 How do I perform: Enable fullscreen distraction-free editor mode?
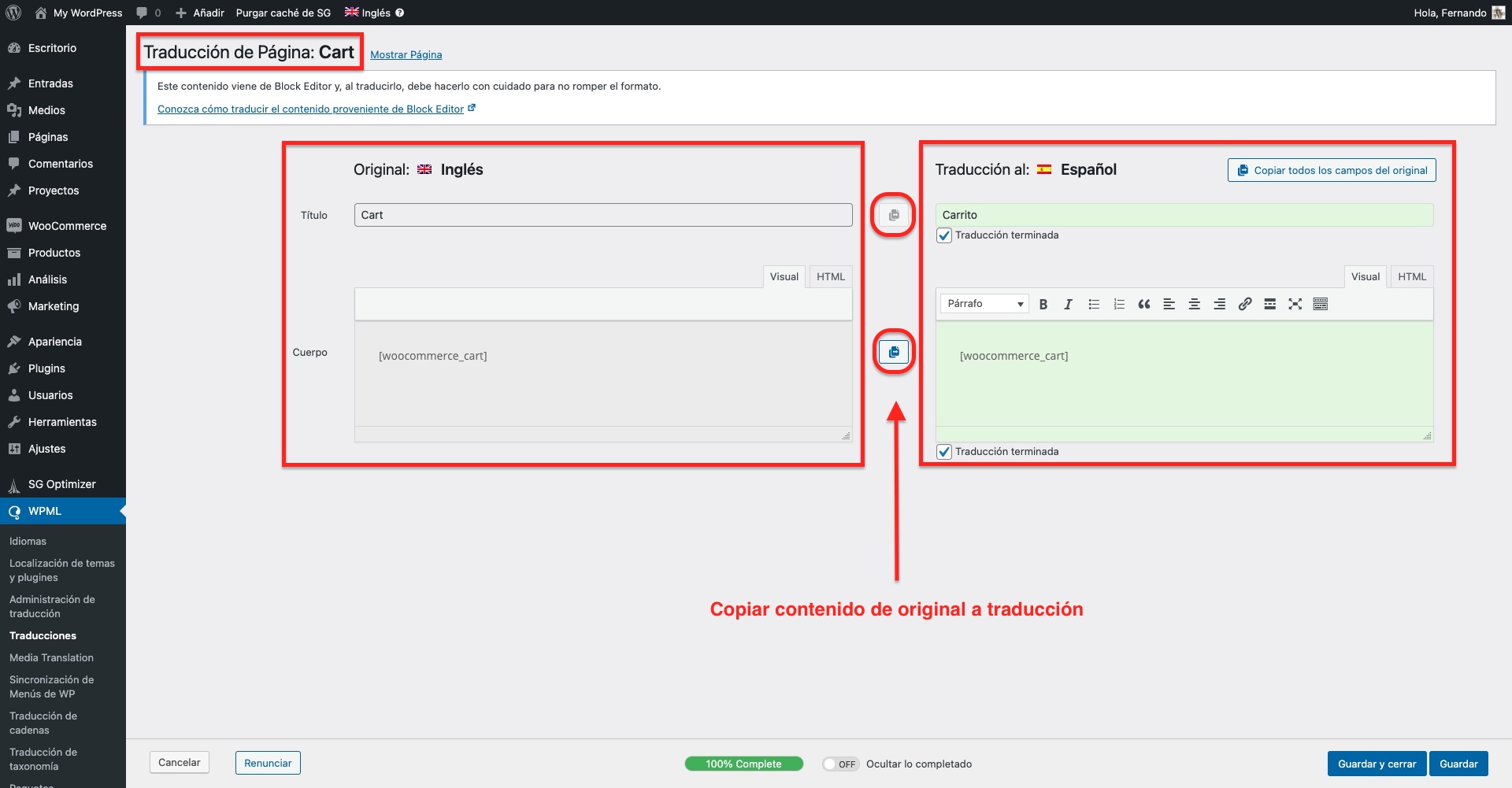coord(1295,304)
